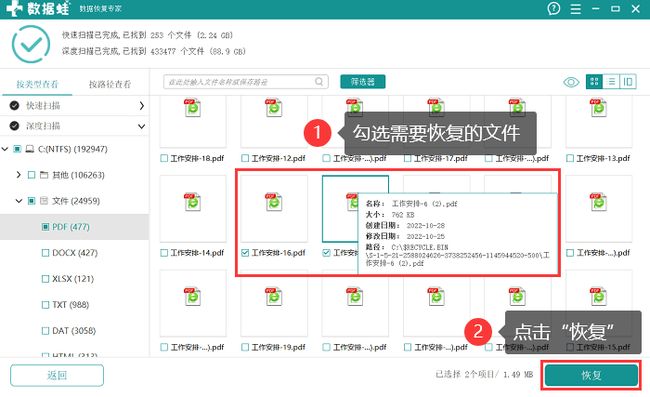This screenshot has width=650, height=397.
Task: Click PDF icon of 工作安排-16.pdf
Action: coord(274,202)
